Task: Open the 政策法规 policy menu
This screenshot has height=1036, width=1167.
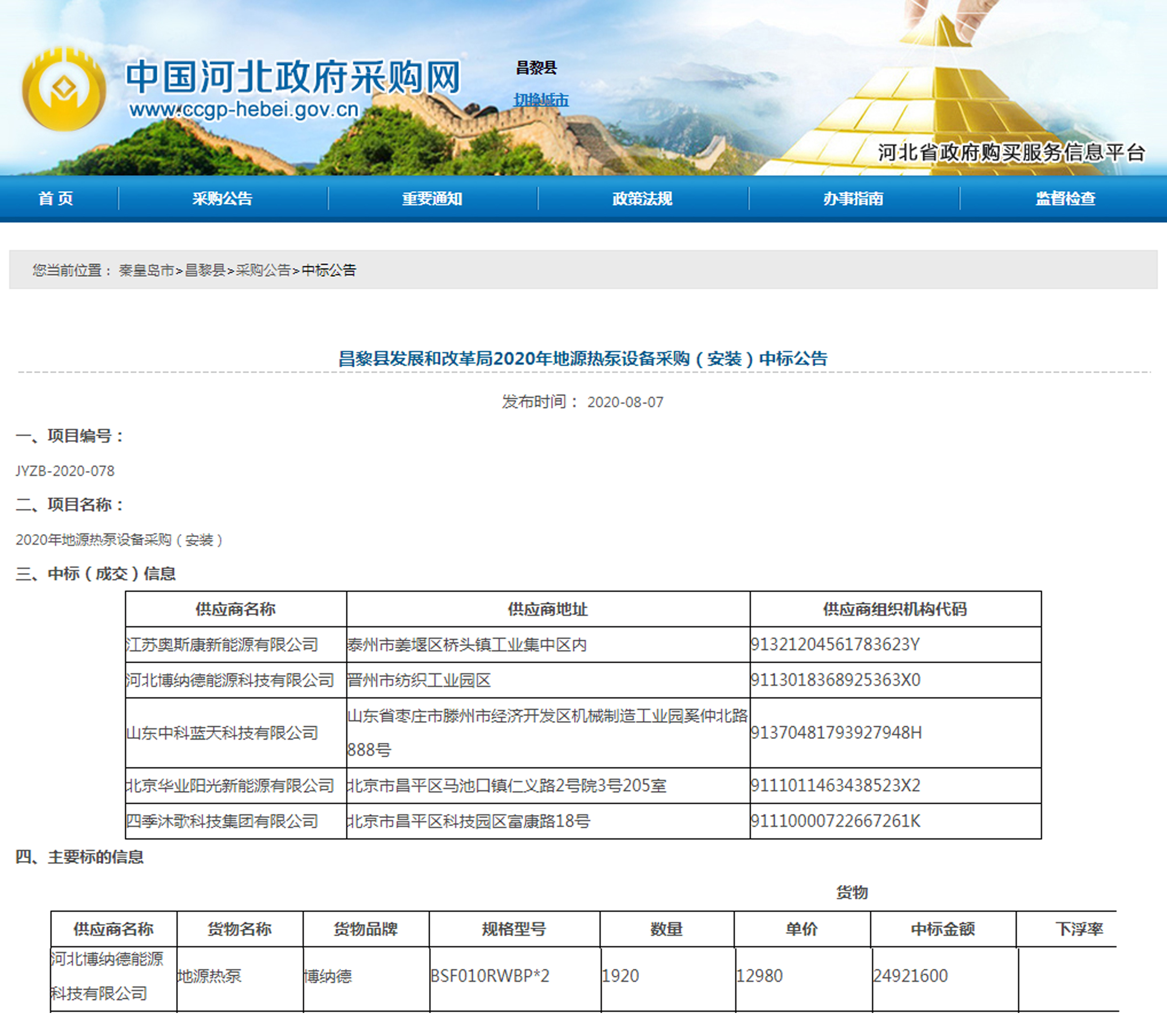Action: [x=642, y=199]
